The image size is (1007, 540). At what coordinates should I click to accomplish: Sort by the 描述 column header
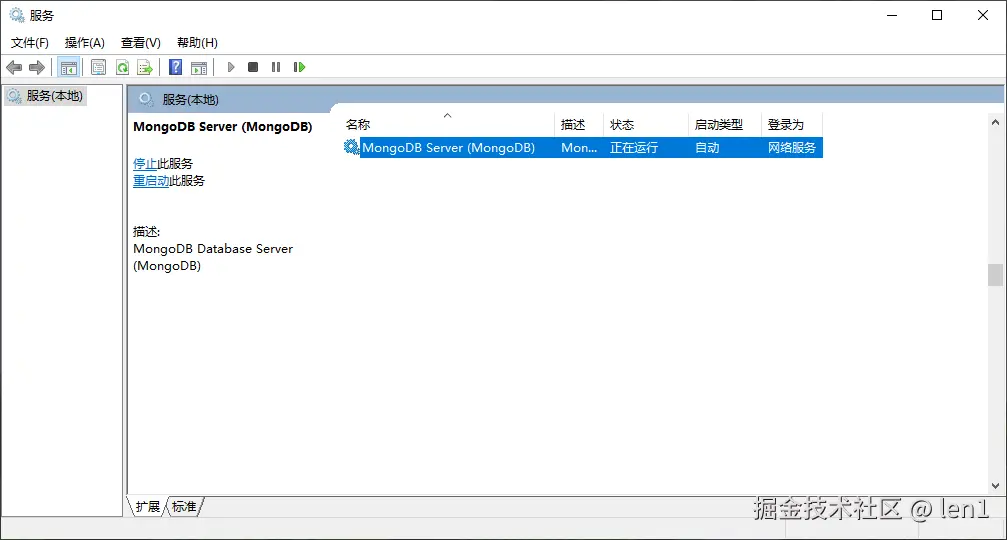pos(579,125)
